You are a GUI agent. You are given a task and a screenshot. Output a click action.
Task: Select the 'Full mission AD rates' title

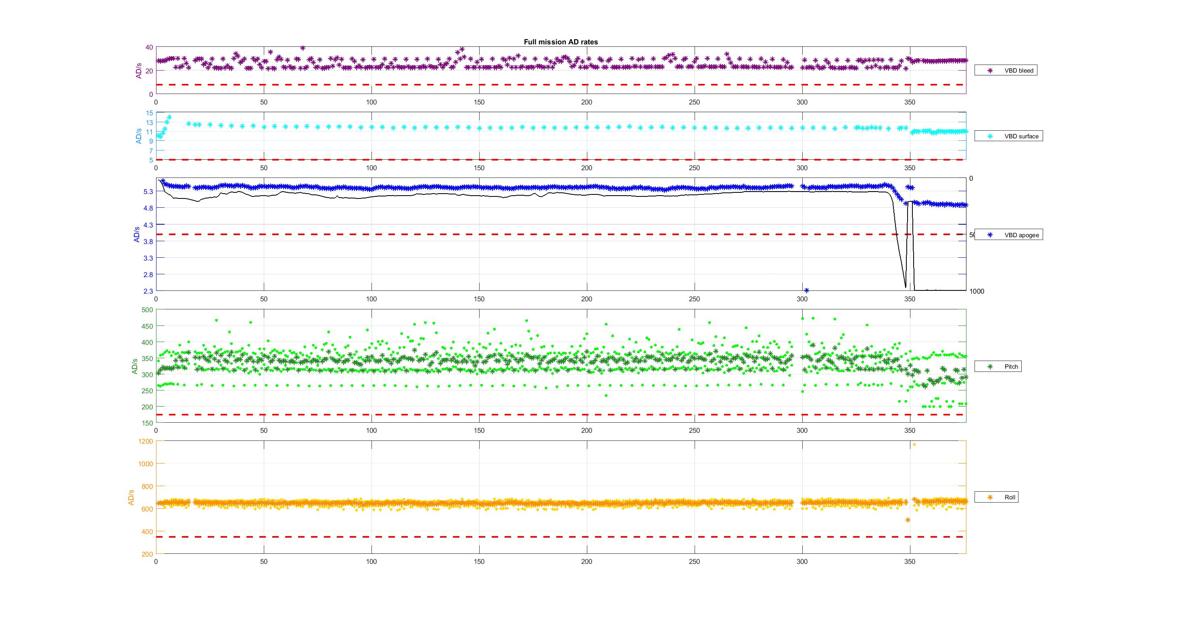pos(561,41)
